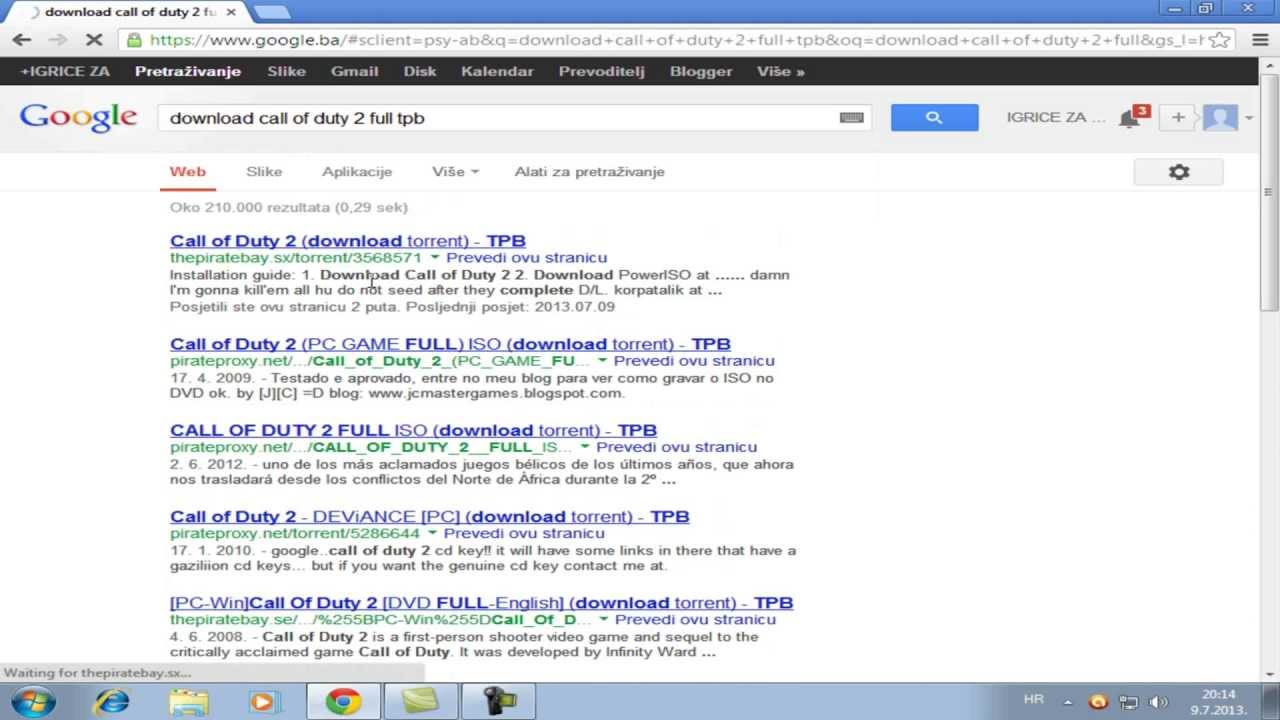Click the volume speaker tray icon
The height and width of the screenshot is (720, 1280).
[1159, 702]
